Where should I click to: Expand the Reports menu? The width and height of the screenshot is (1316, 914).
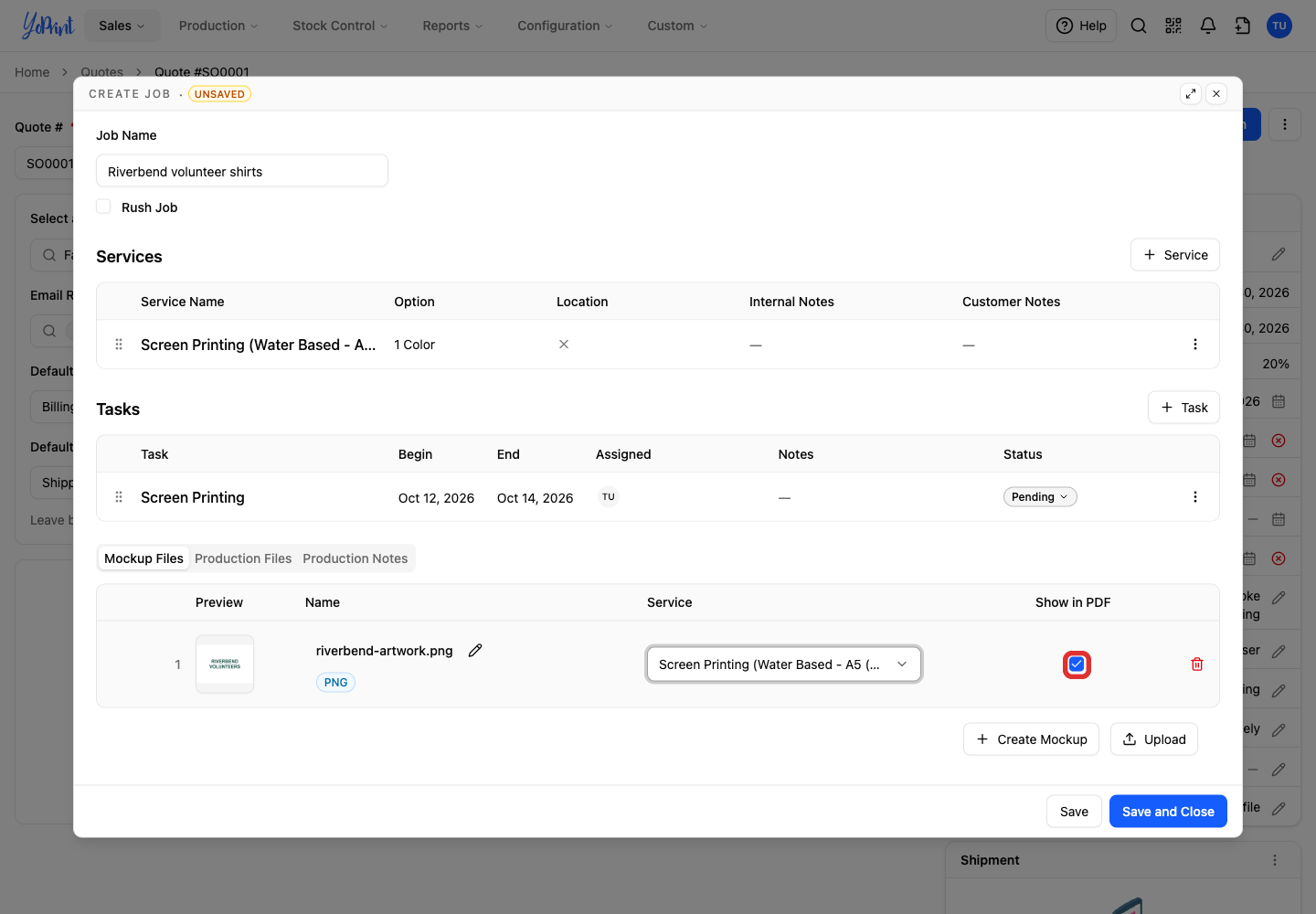click(452, 26)
